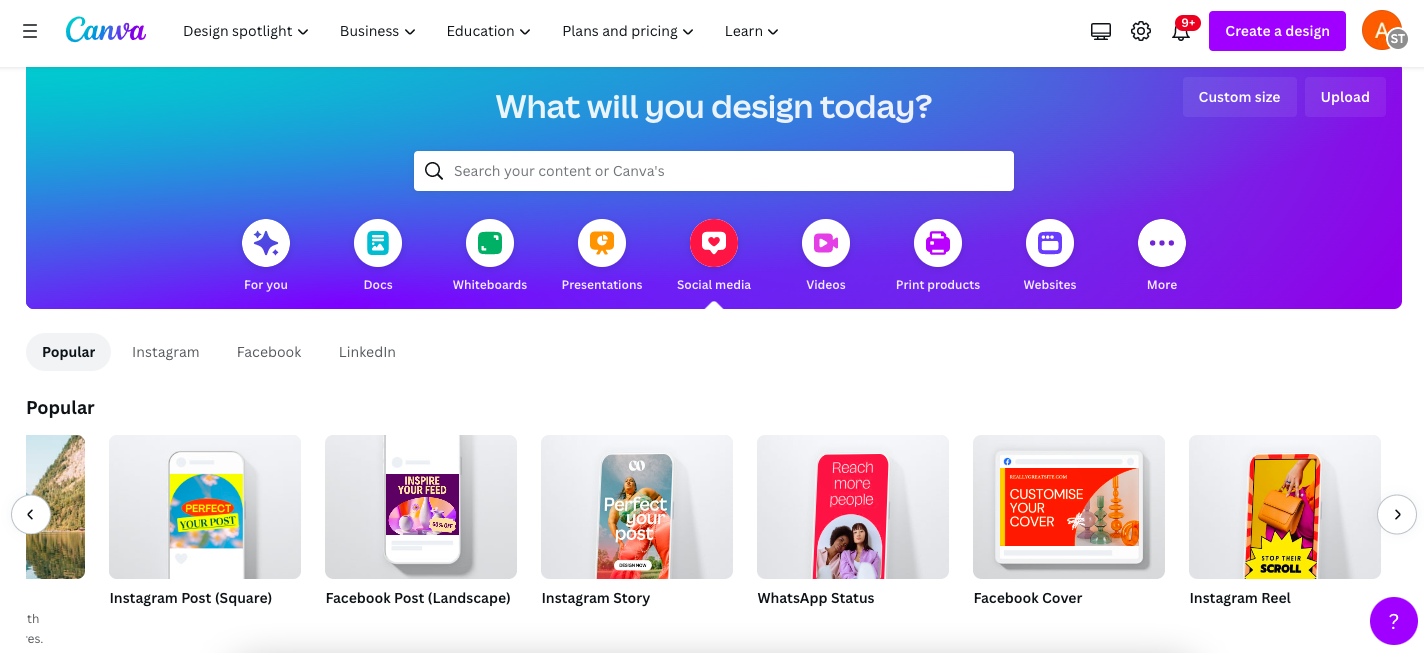Choose the Whiteboards category icon
Screen dimensions: 1424x653
[x=490, y=243]
